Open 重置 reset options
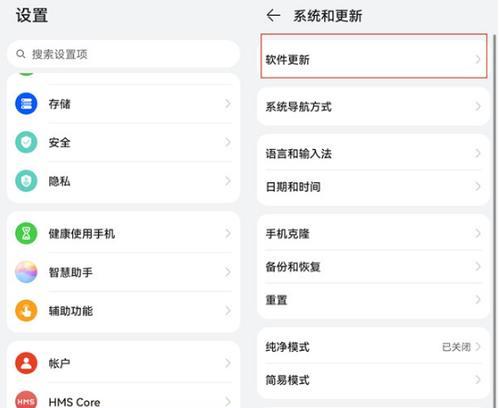 pos(373,300)
